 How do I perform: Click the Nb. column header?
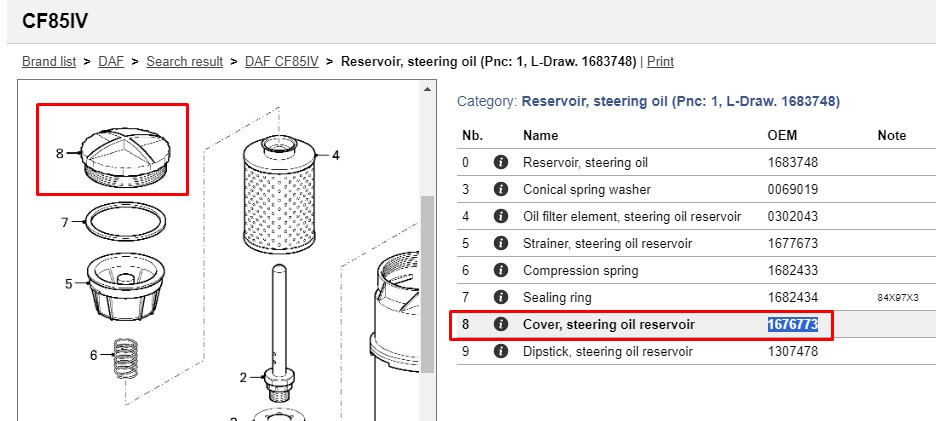click(472, 136)
